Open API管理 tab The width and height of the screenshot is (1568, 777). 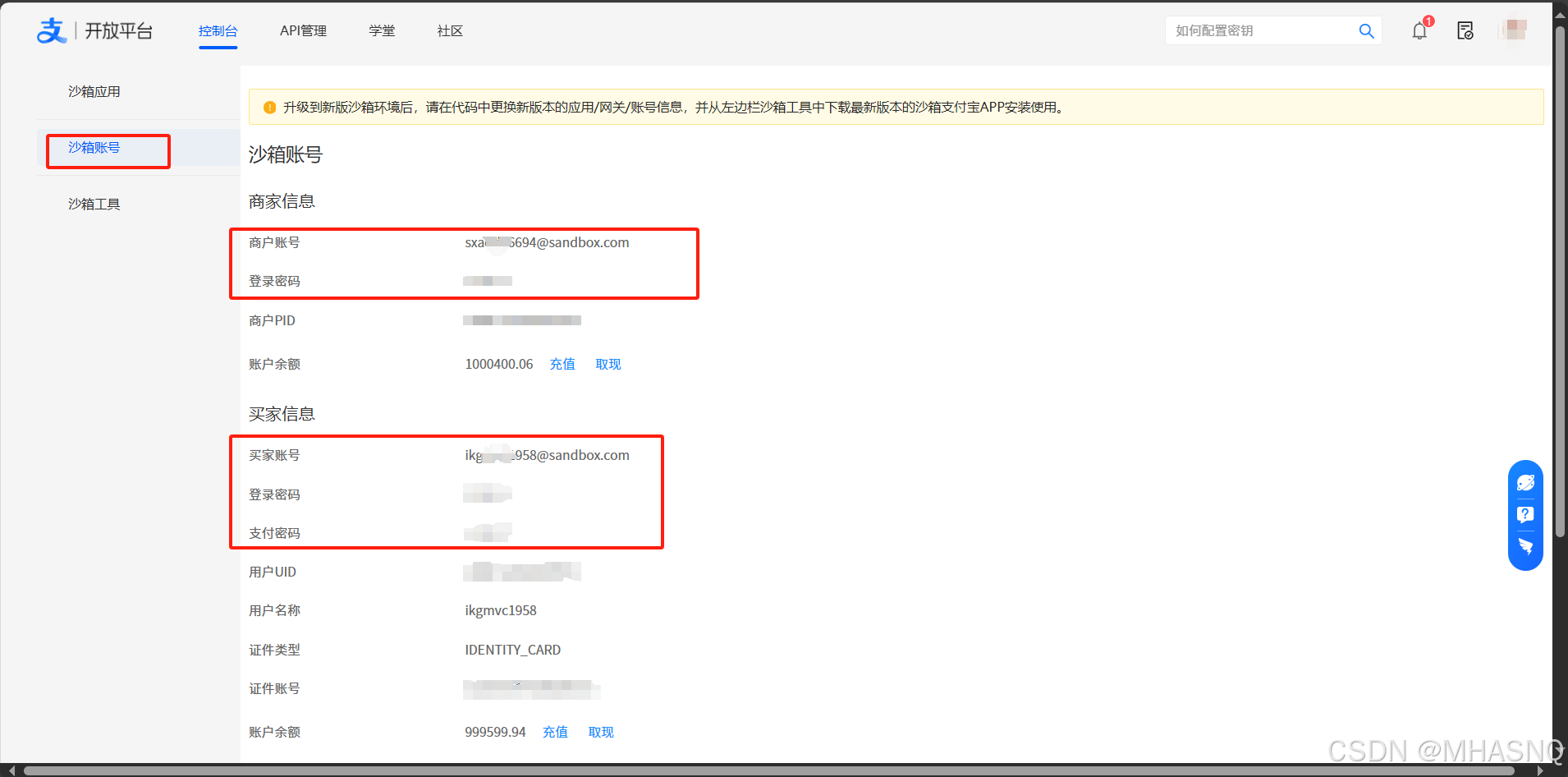coord(303,30)
